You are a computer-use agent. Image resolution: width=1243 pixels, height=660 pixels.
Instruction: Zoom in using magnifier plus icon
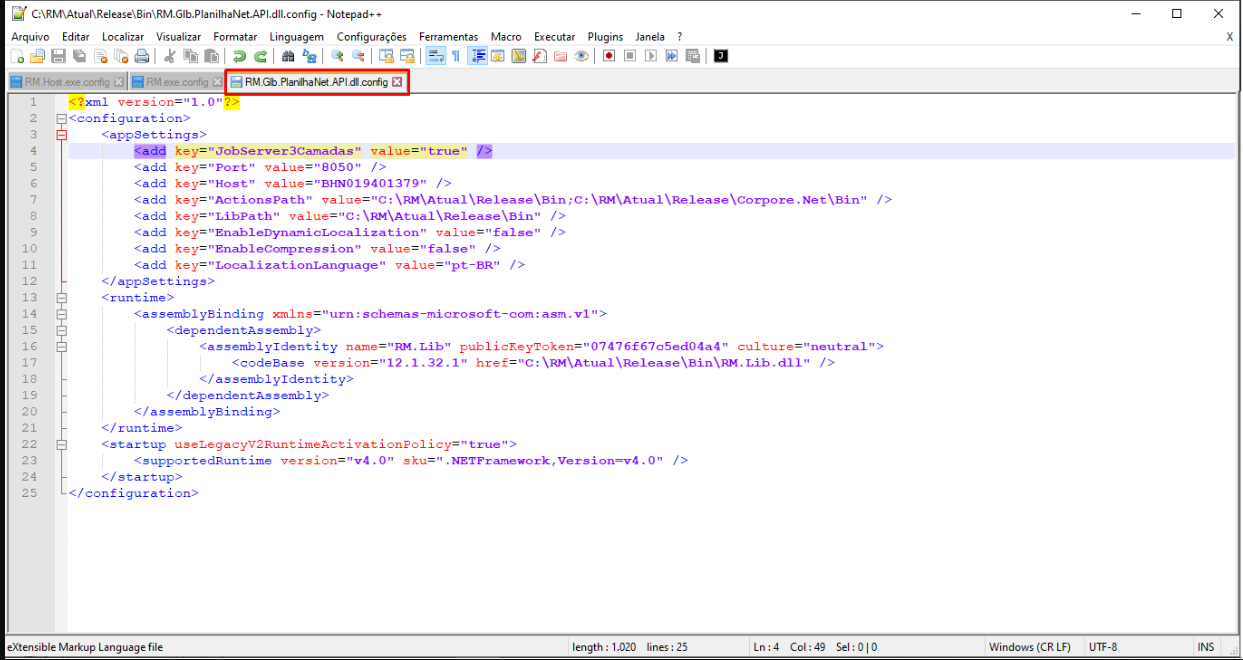337,56
